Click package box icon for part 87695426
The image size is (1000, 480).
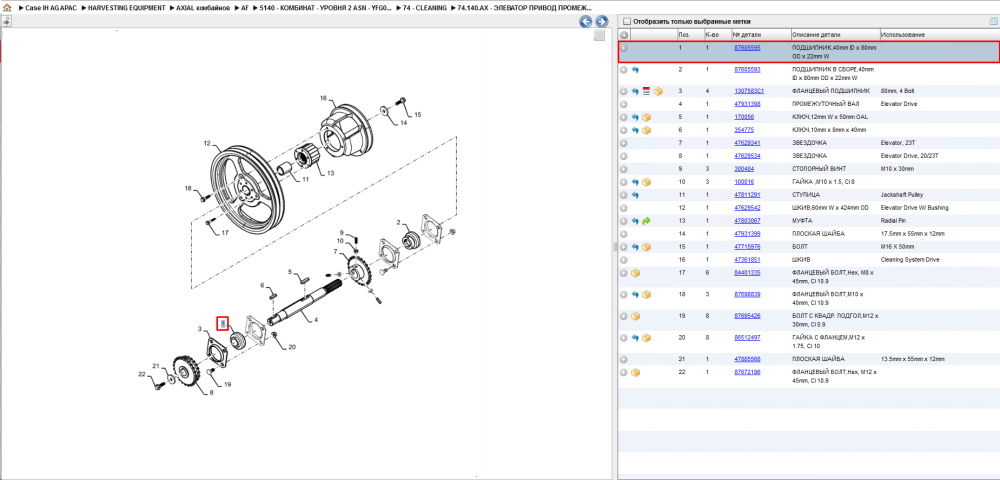coord(635,316)
